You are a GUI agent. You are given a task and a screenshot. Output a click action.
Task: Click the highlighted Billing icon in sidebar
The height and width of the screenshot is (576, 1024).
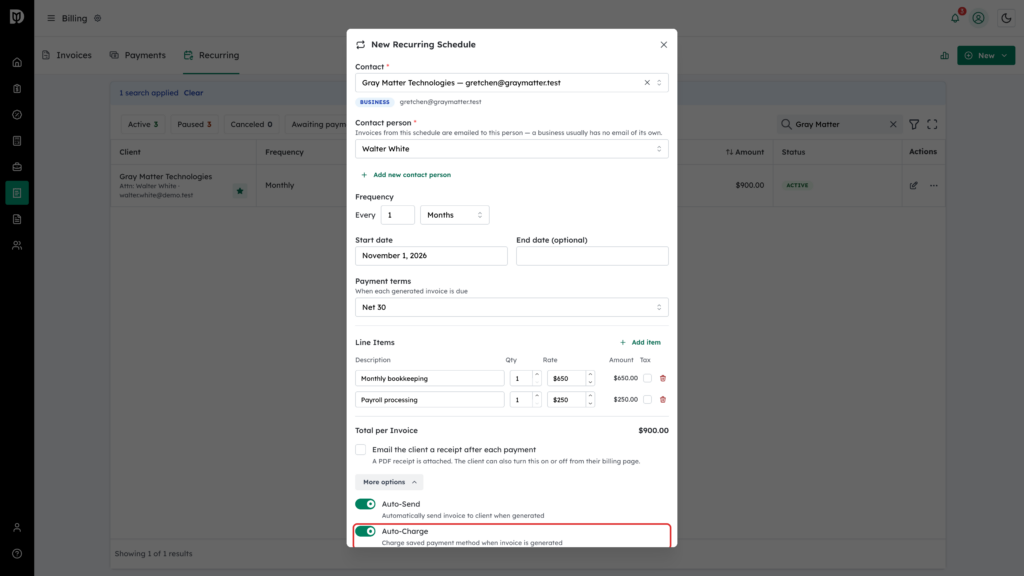(x=17, y=193)
